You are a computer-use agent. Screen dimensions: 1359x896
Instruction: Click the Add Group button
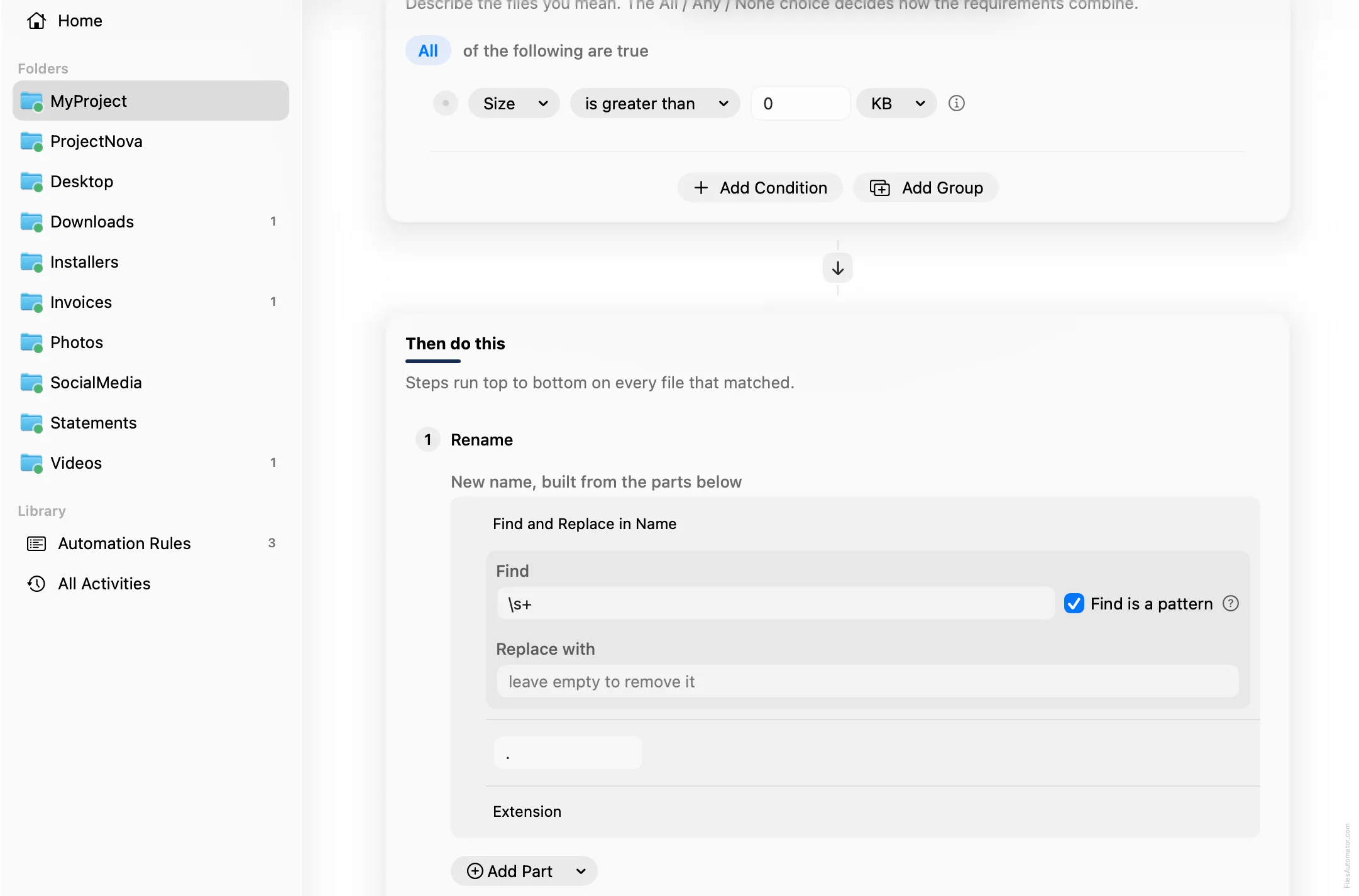pyautogui.click(x=926, y=187)
